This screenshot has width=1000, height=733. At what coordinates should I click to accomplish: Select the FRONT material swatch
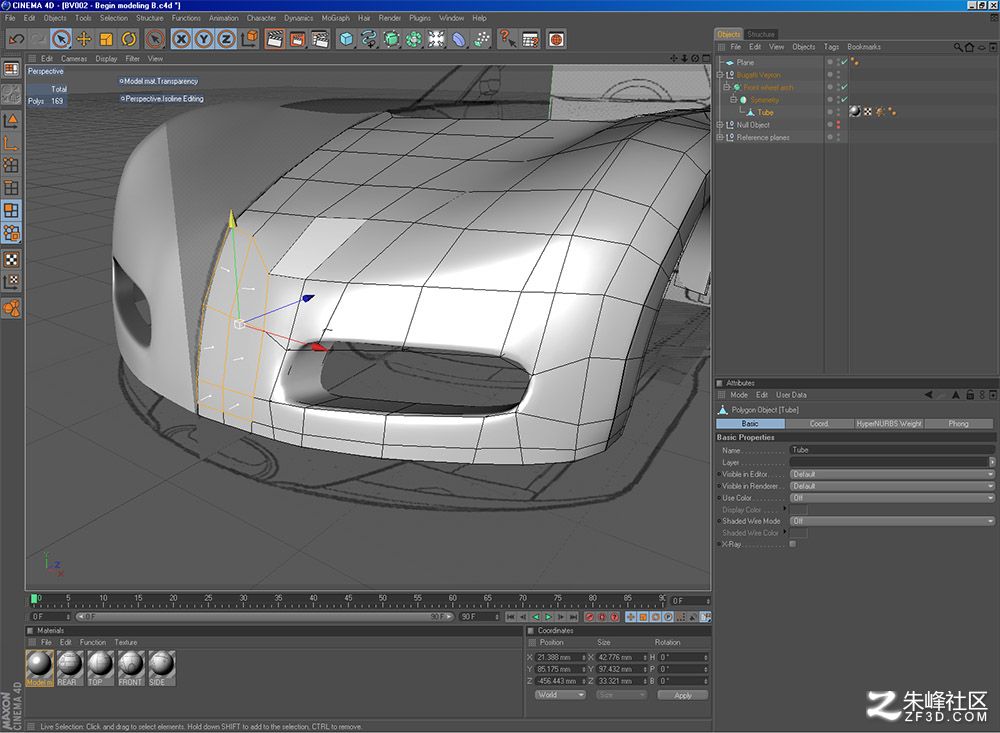[130, 668]
